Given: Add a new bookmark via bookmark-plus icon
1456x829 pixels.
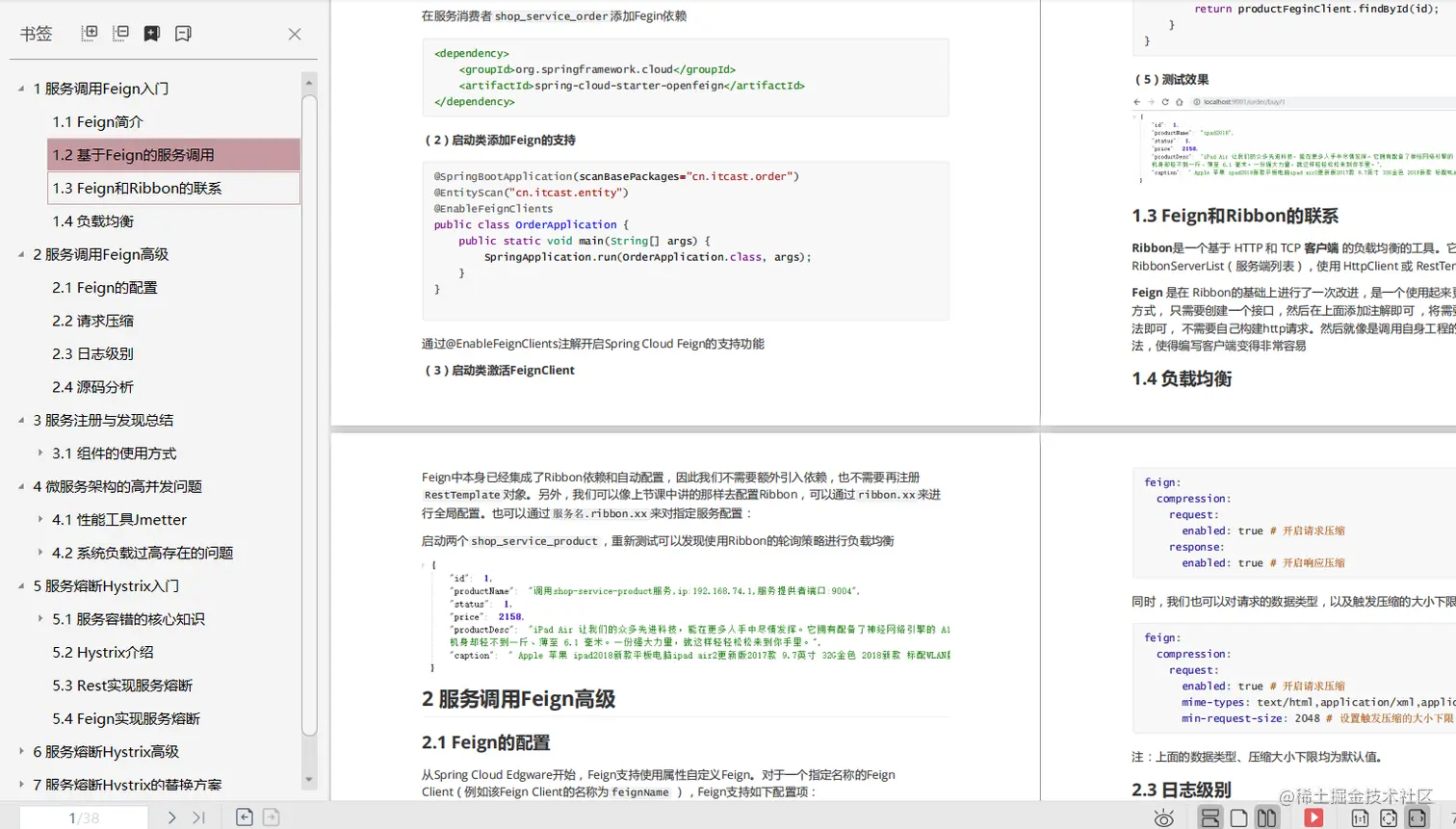Looking at the screenshot, I should pos(151,33).
